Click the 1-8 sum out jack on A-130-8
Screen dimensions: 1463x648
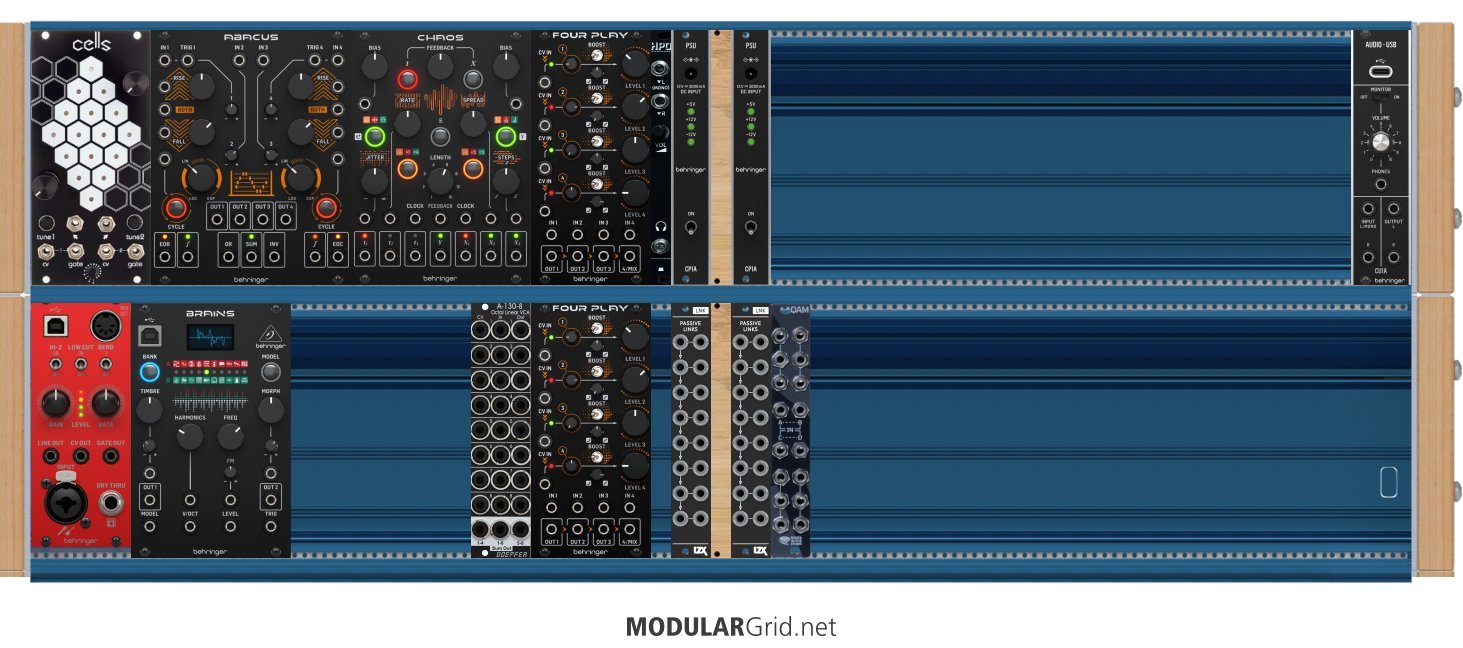point(501,530)
